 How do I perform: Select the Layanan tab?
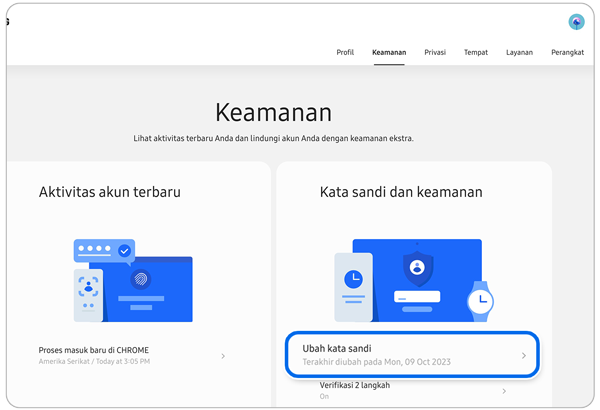pos(519,52)
